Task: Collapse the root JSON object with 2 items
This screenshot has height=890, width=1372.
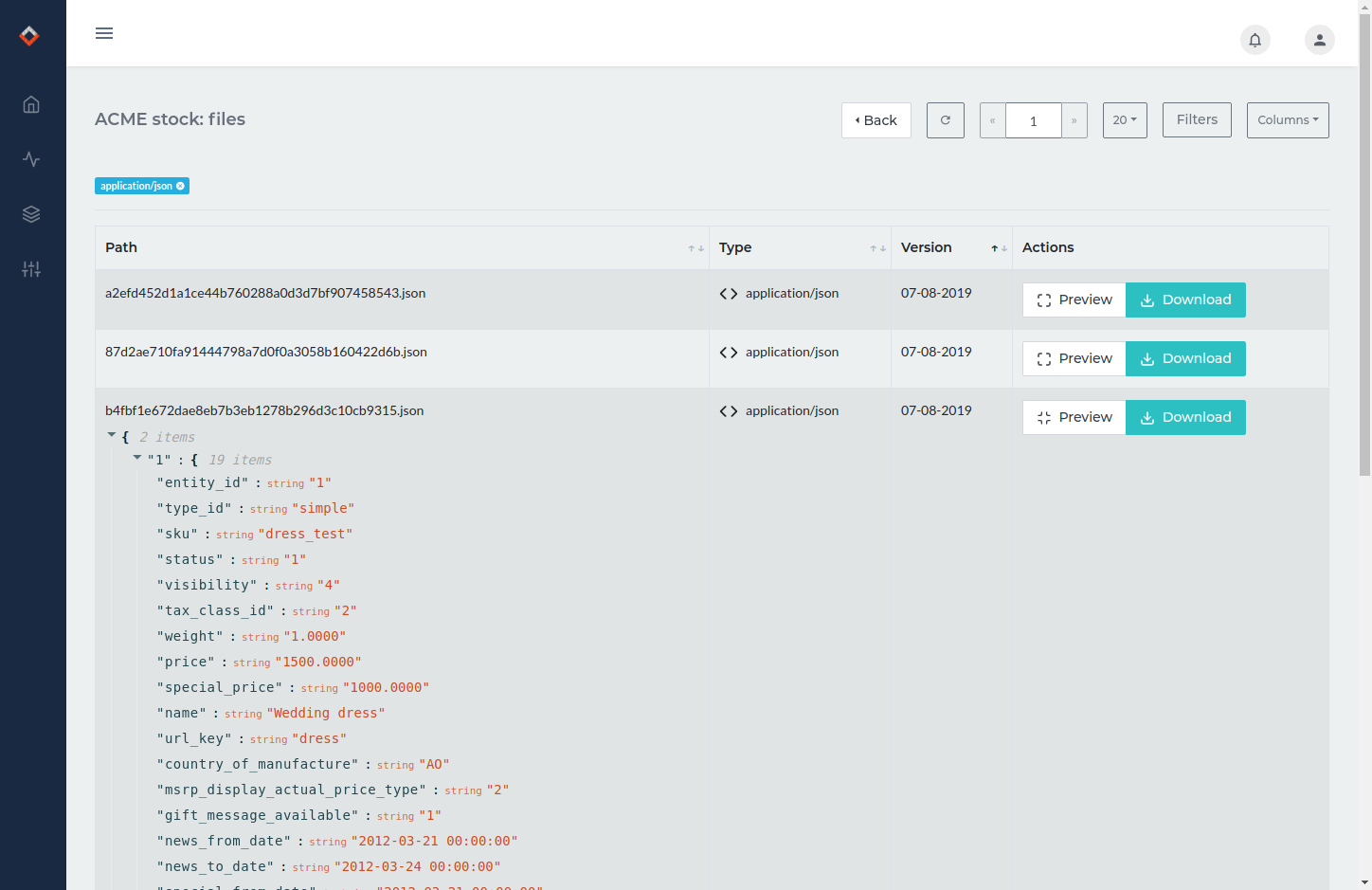Action: (x=112, y=435)
